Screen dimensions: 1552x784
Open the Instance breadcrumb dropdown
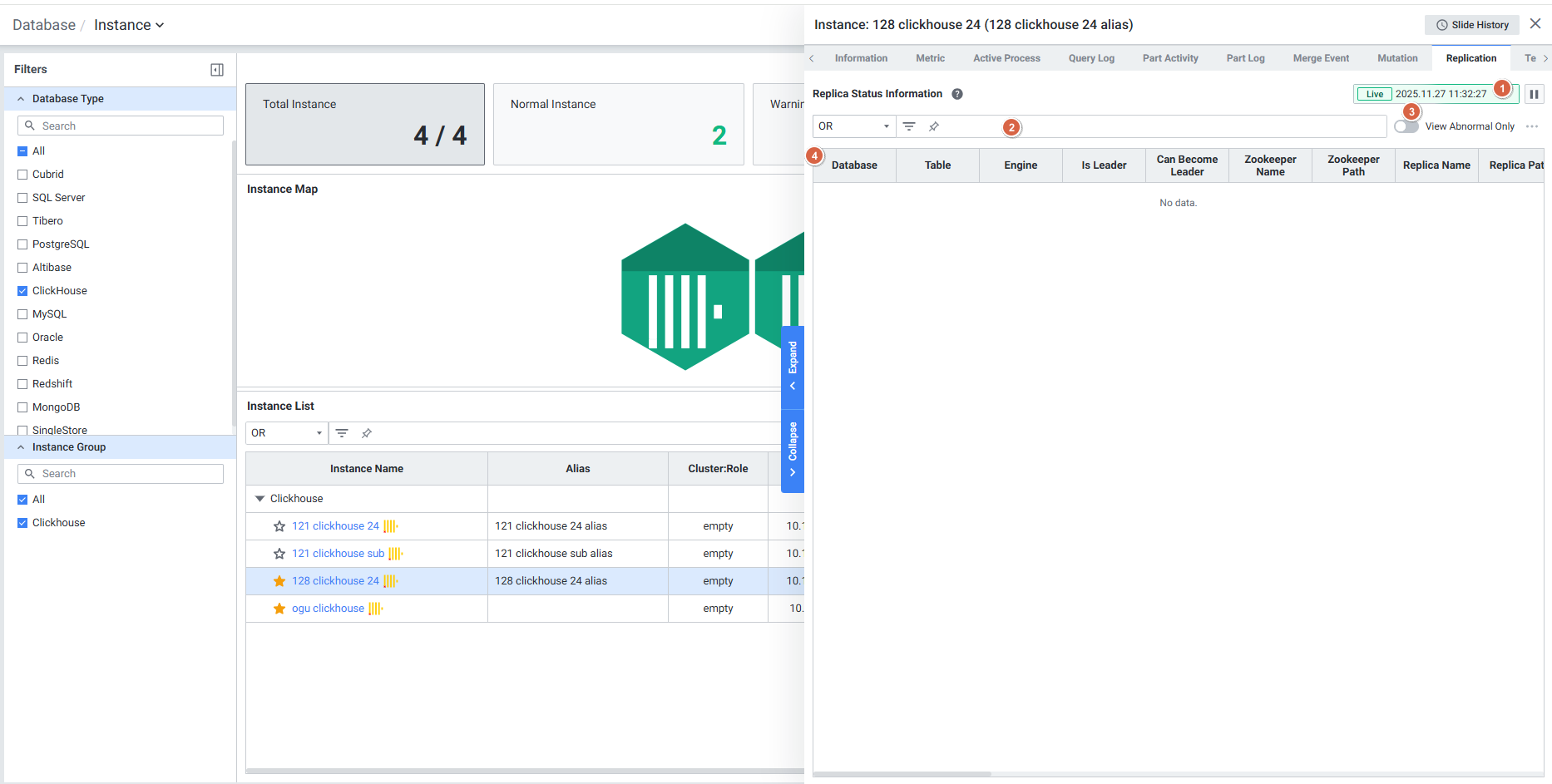click(x=129, y=25)
